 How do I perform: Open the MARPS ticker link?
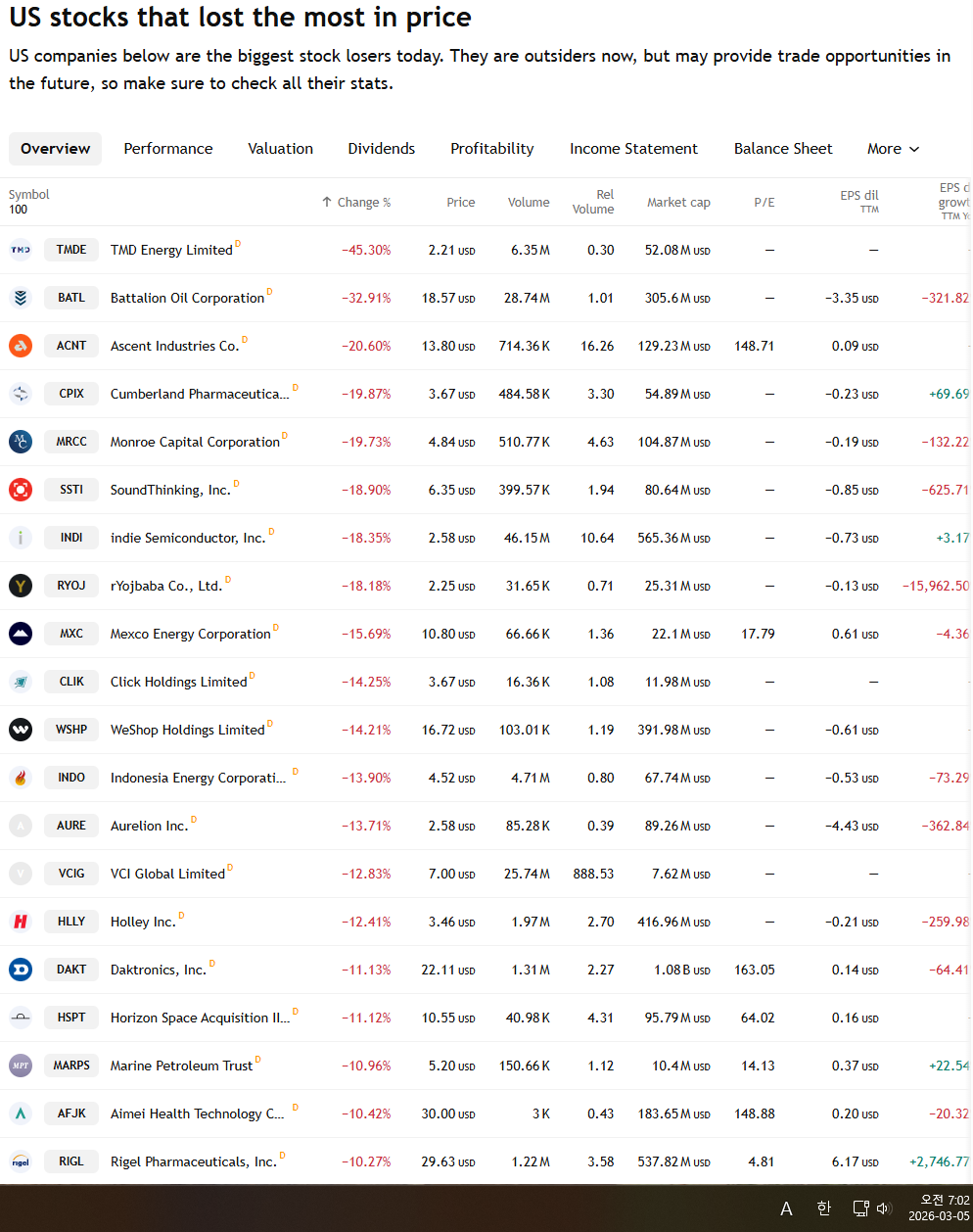(71, 1066)
